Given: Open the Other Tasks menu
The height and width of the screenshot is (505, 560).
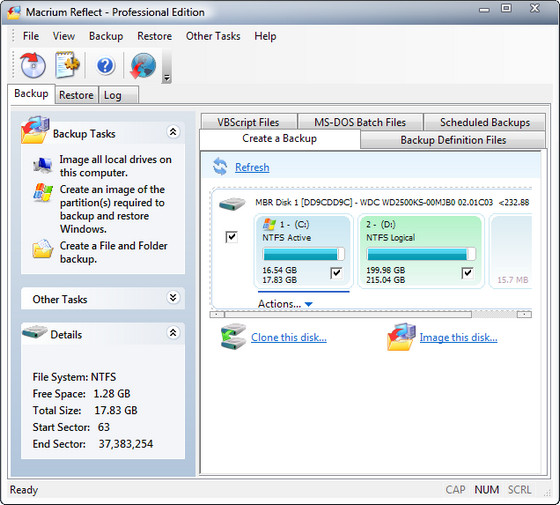Looking at the screenshot, I should tap(213, 36).
